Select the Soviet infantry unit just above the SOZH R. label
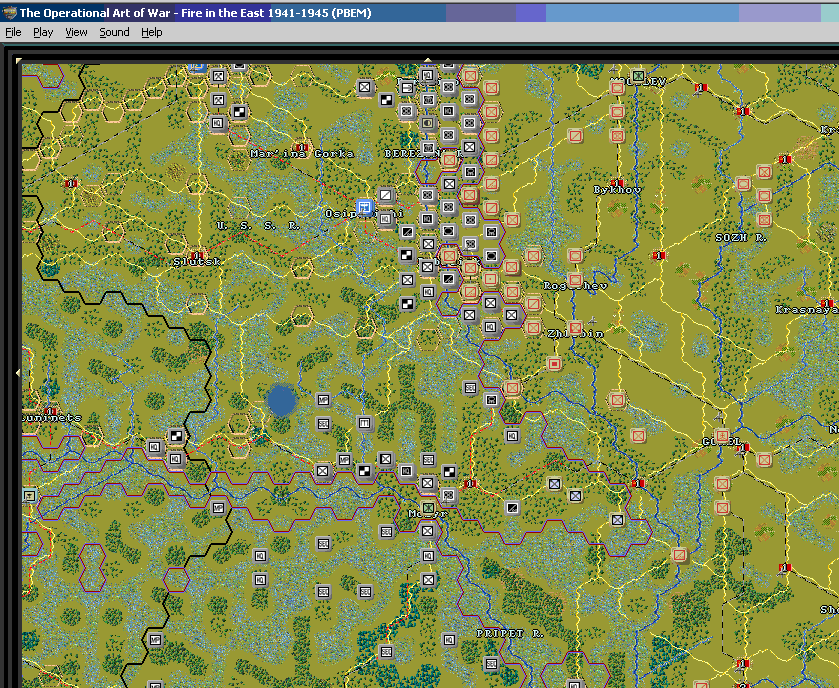This screenshot has height=688, width=839. tap(764, 219)
